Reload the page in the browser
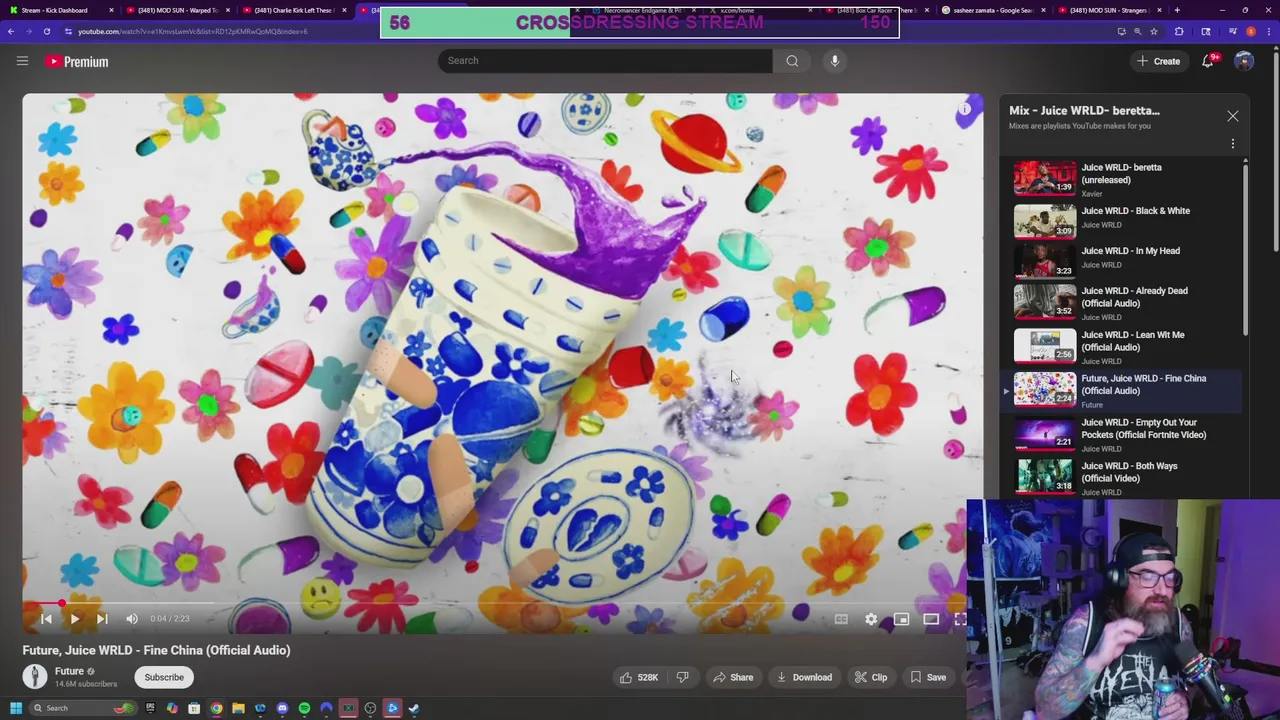Image resolution: width=1280 pixels, height=720 pixels. tap(47, 31)
